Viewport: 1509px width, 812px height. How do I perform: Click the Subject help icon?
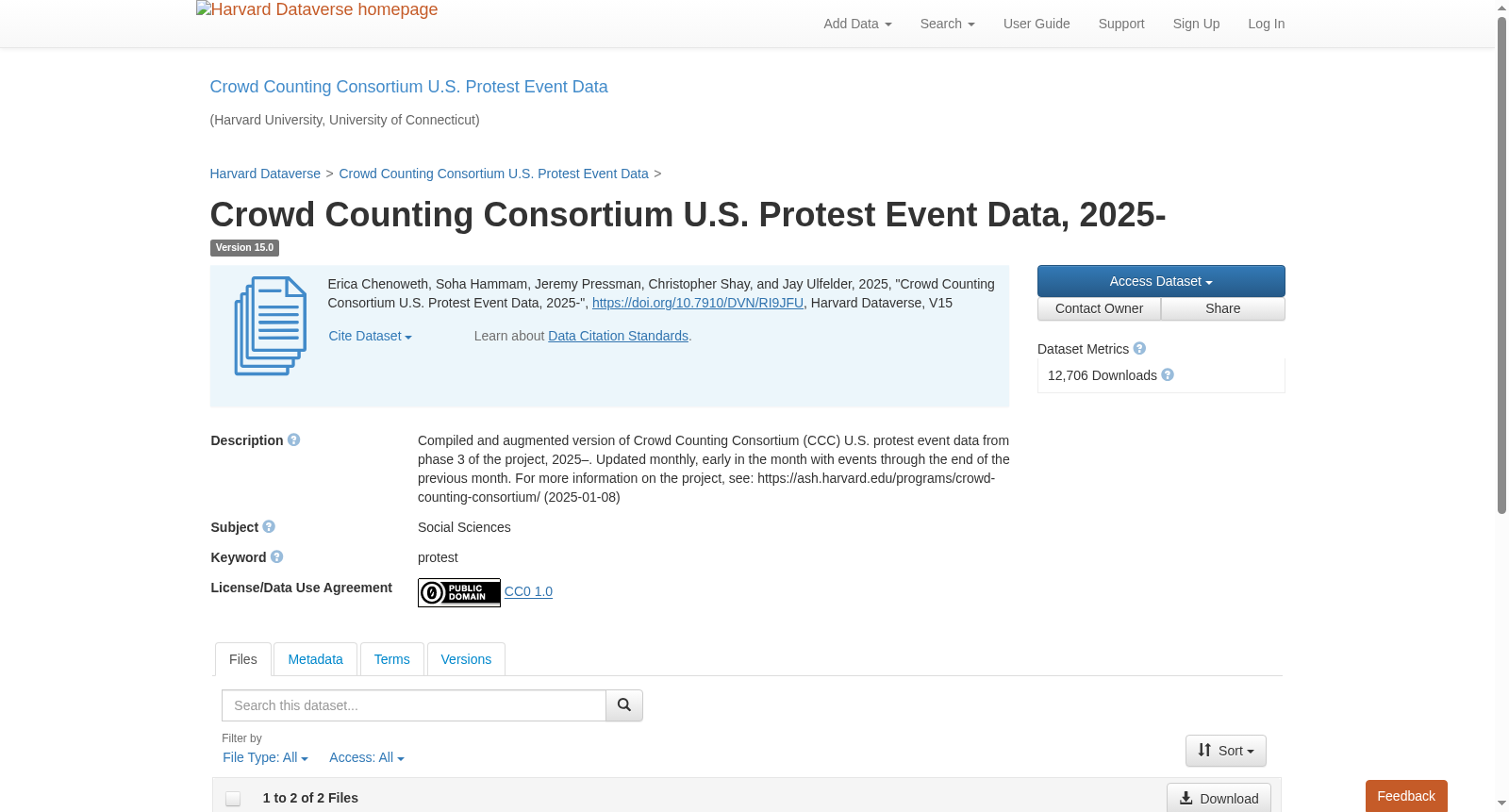pos(269,527)
